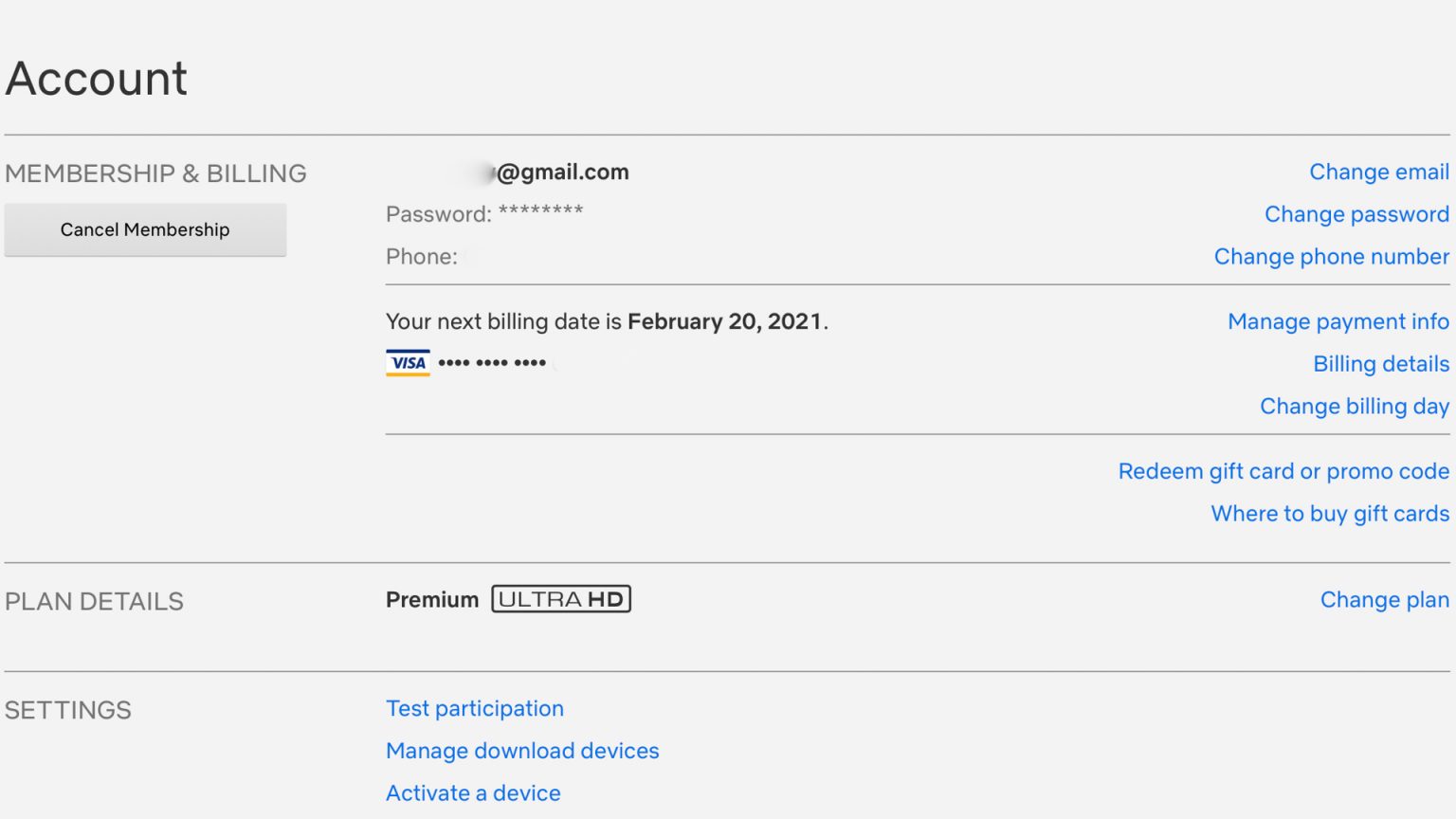Select Change billing day
The width and height of the screenshot is (1456, 819).
click(x=1355, y=407)
